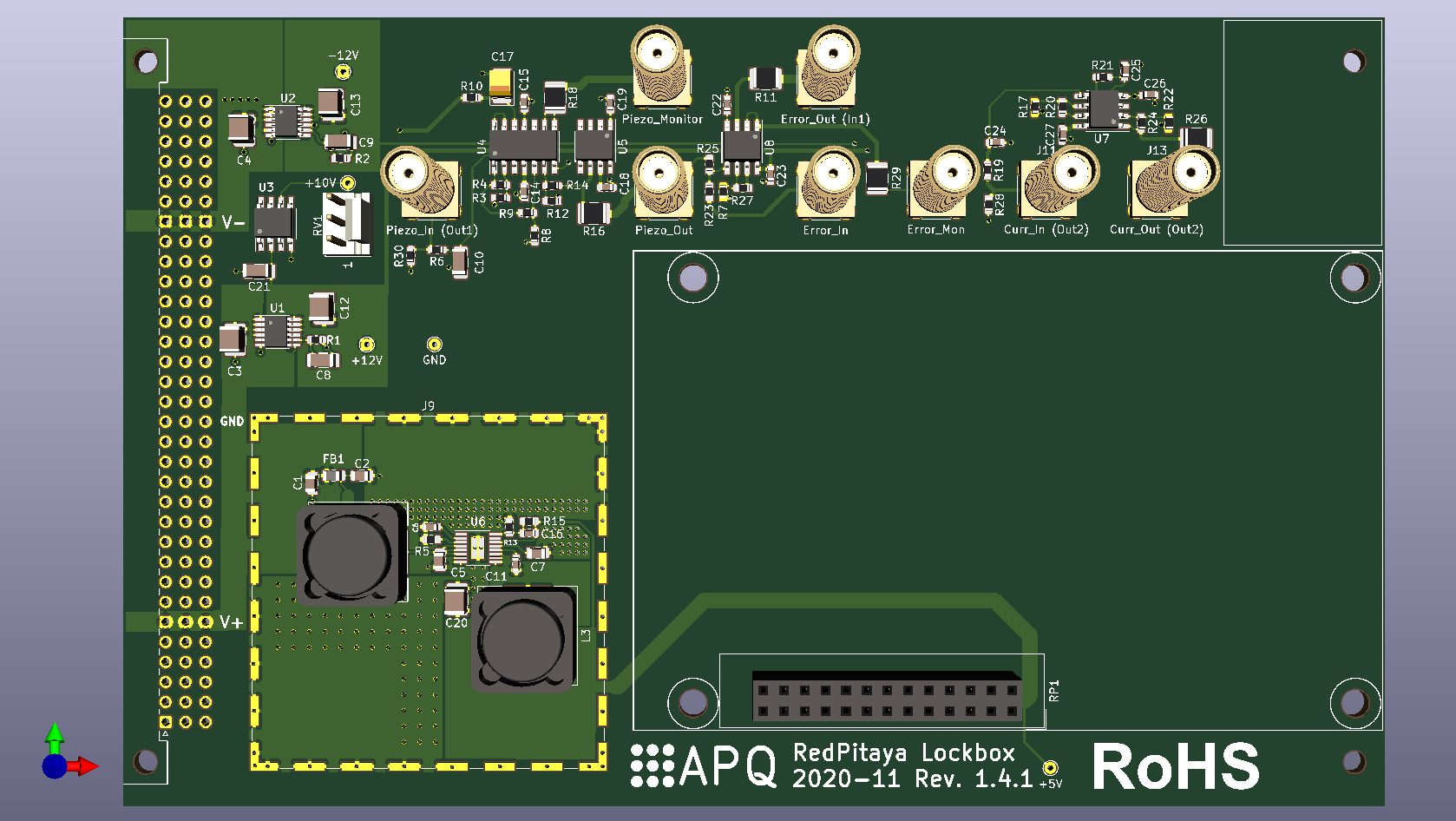1456x821 pixels.
Task: Click the red X axis arrow of gizmo
Action: [x=84, y=766]
